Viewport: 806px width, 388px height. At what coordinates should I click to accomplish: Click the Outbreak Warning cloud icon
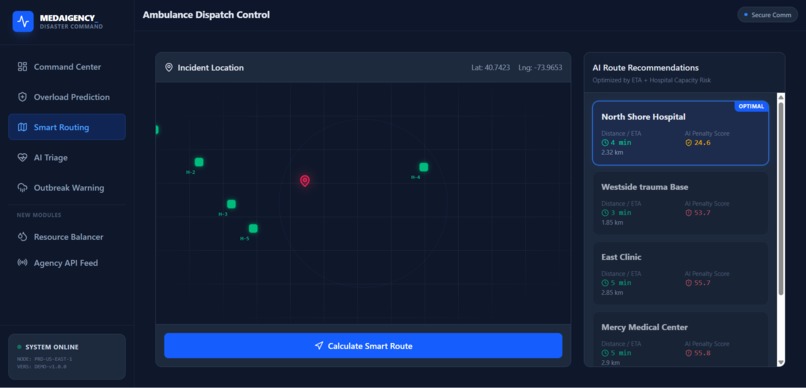[22, 188]
